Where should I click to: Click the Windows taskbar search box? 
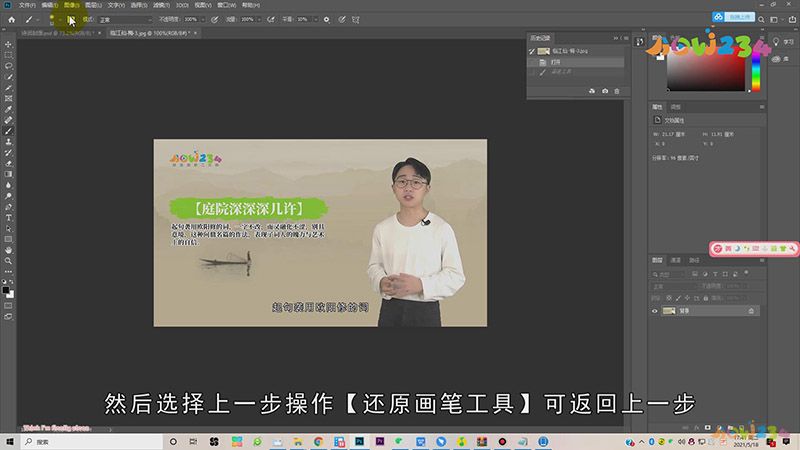tap(92, 442)
